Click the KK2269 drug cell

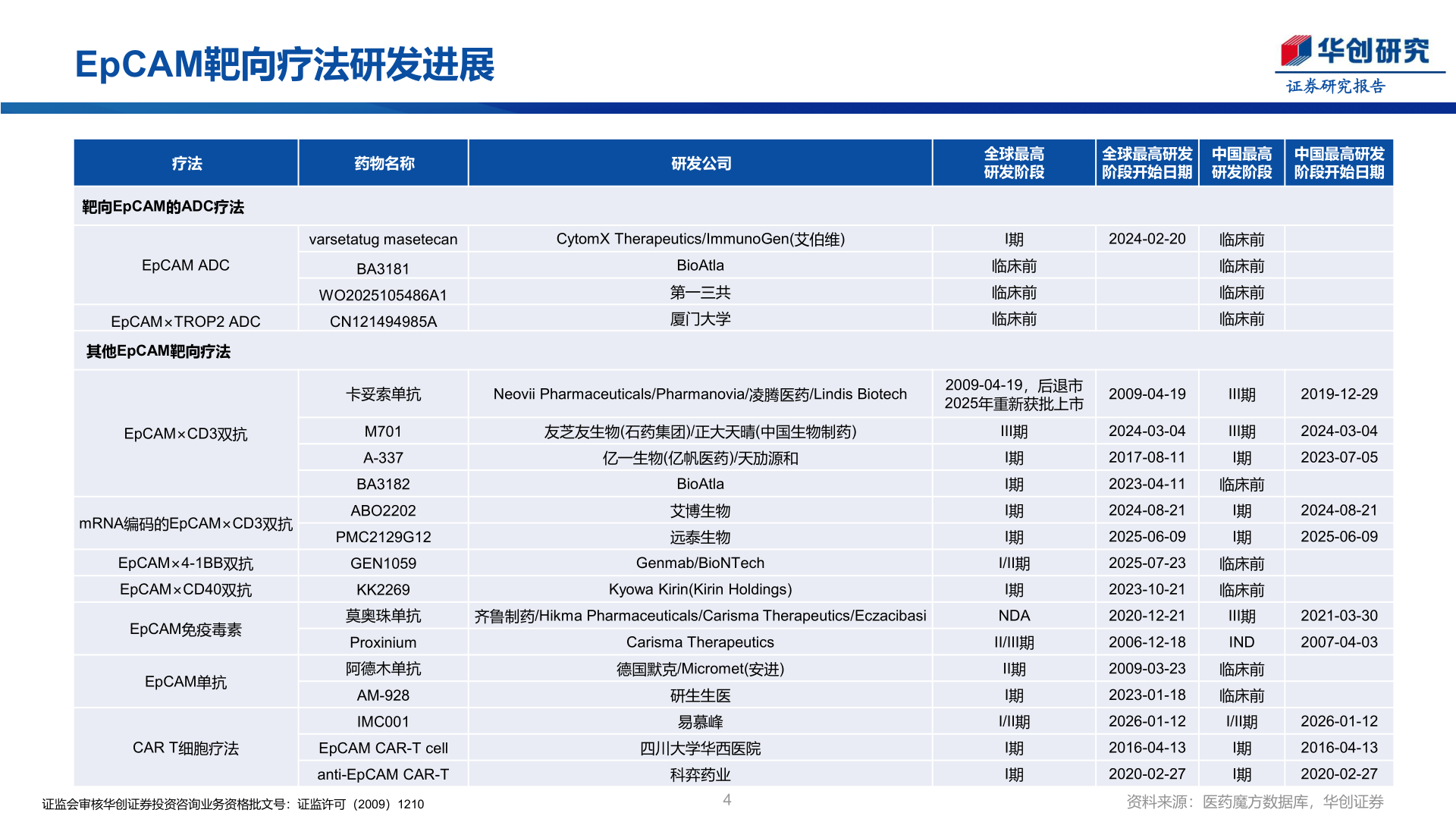(384, 589)
